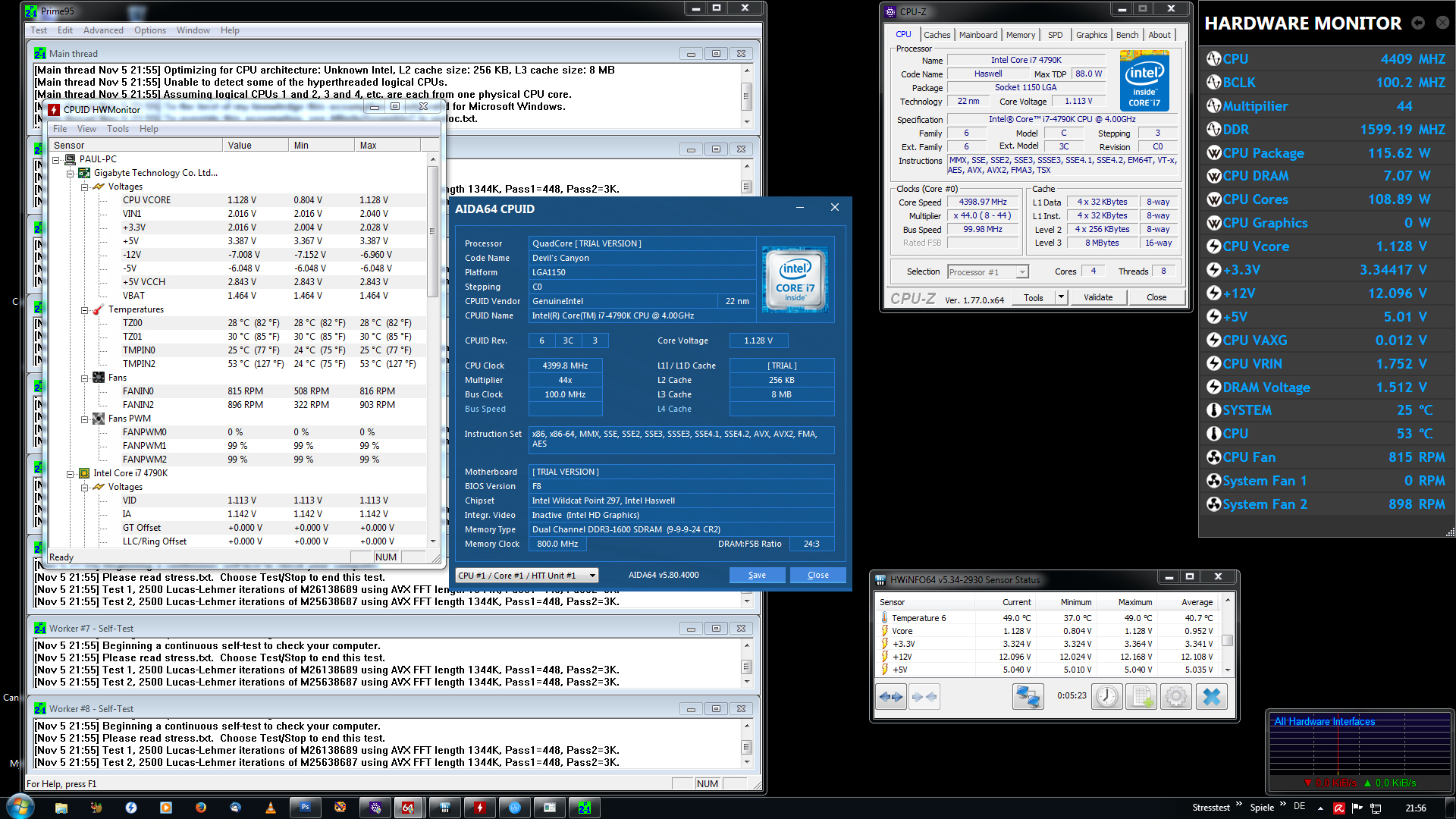Open HWiNFO sensor settings gear
Image resolution: width=1456 pixels, height=819 pixels.
[1175, 696]
